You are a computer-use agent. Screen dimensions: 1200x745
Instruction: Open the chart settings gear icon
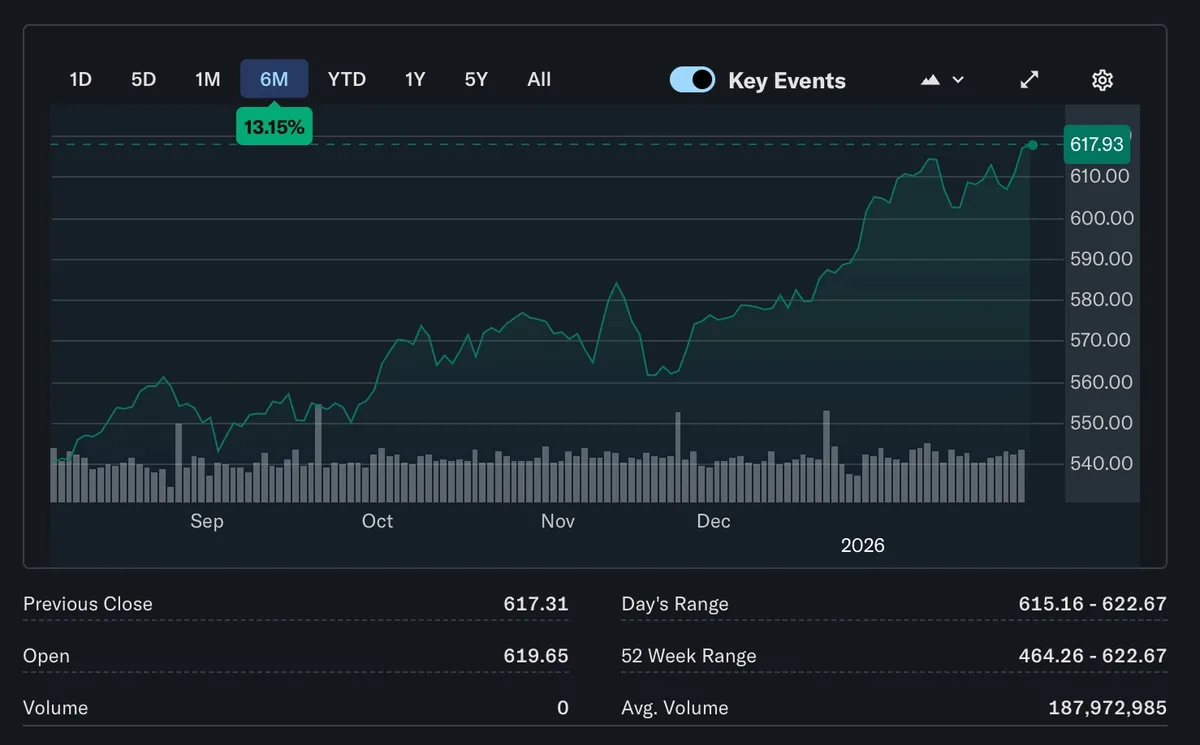click(1102, 80)
